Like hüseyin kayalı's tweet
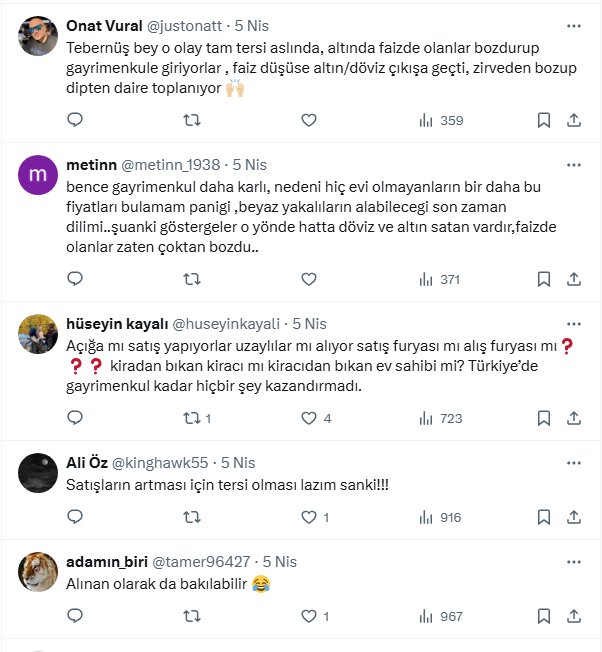The height and width of the screenshot is (652, 602). tap(309, 419)
